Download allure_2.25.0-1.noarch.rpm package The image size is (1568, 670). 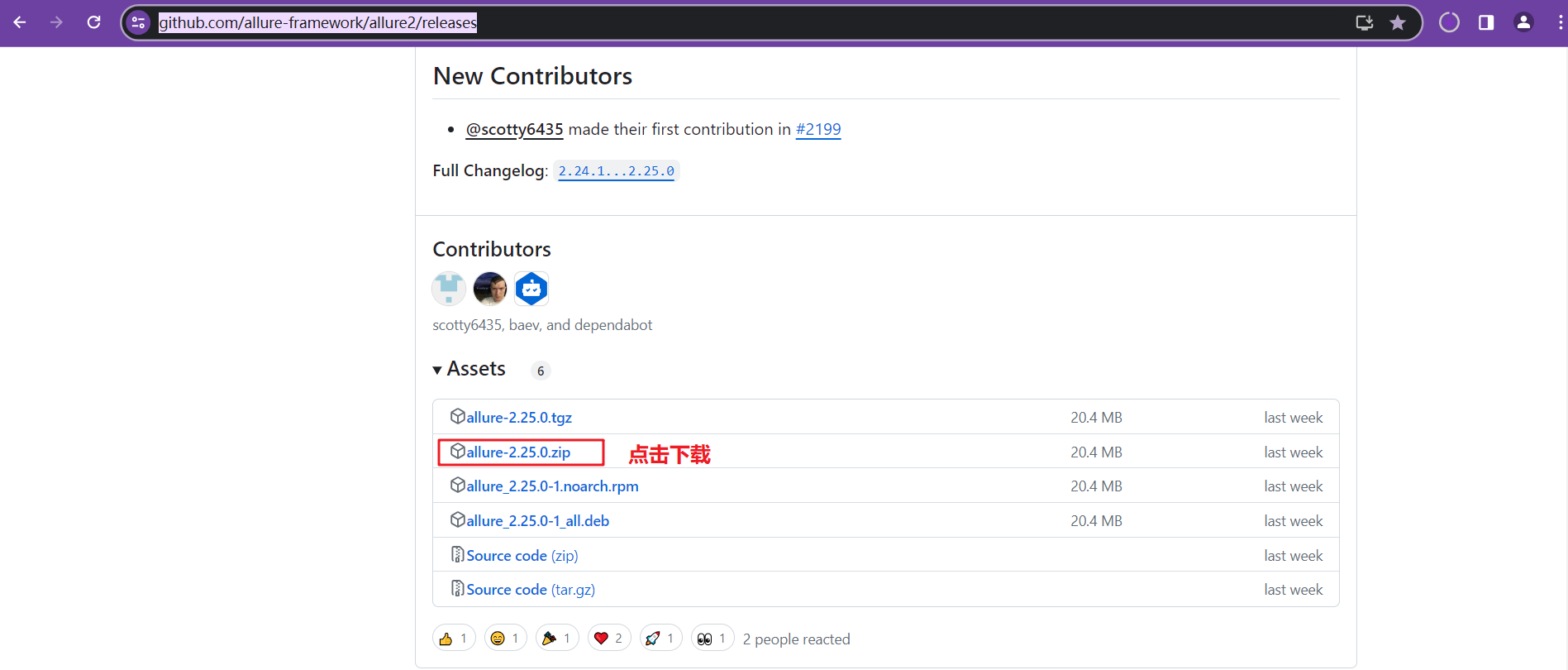tap(552, 486)
